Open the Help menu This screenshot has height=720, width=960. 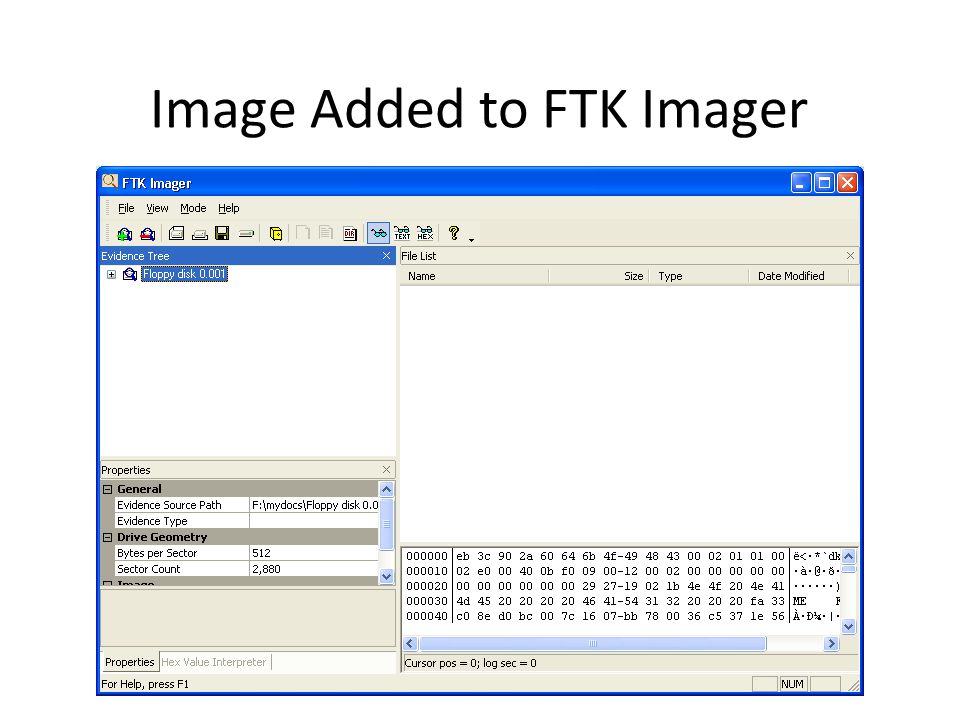click(x=228, y=208)
